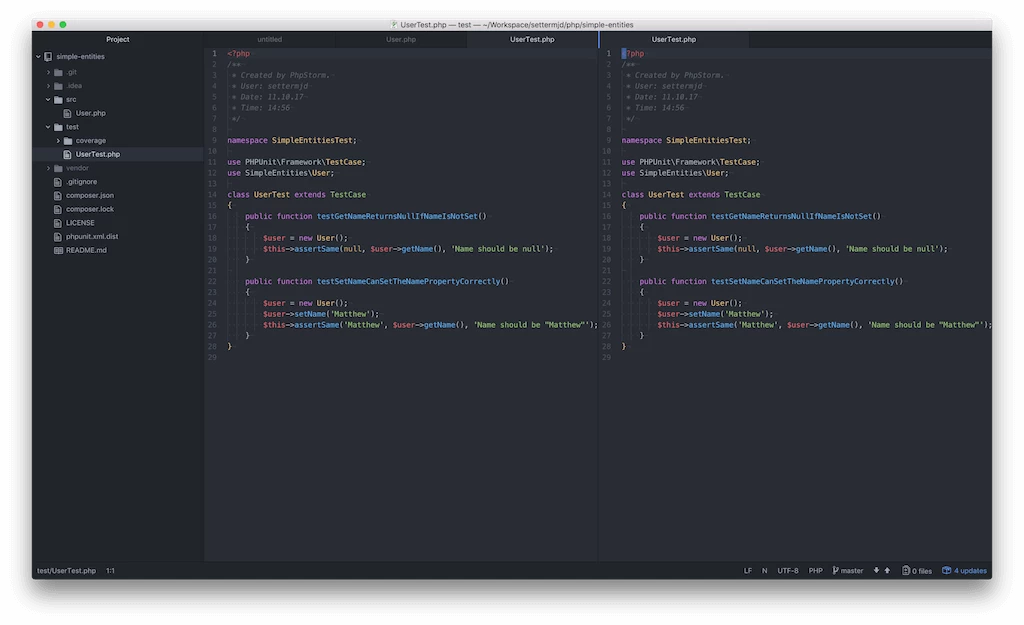Collapse the test folder chevron

coord(47,127)
